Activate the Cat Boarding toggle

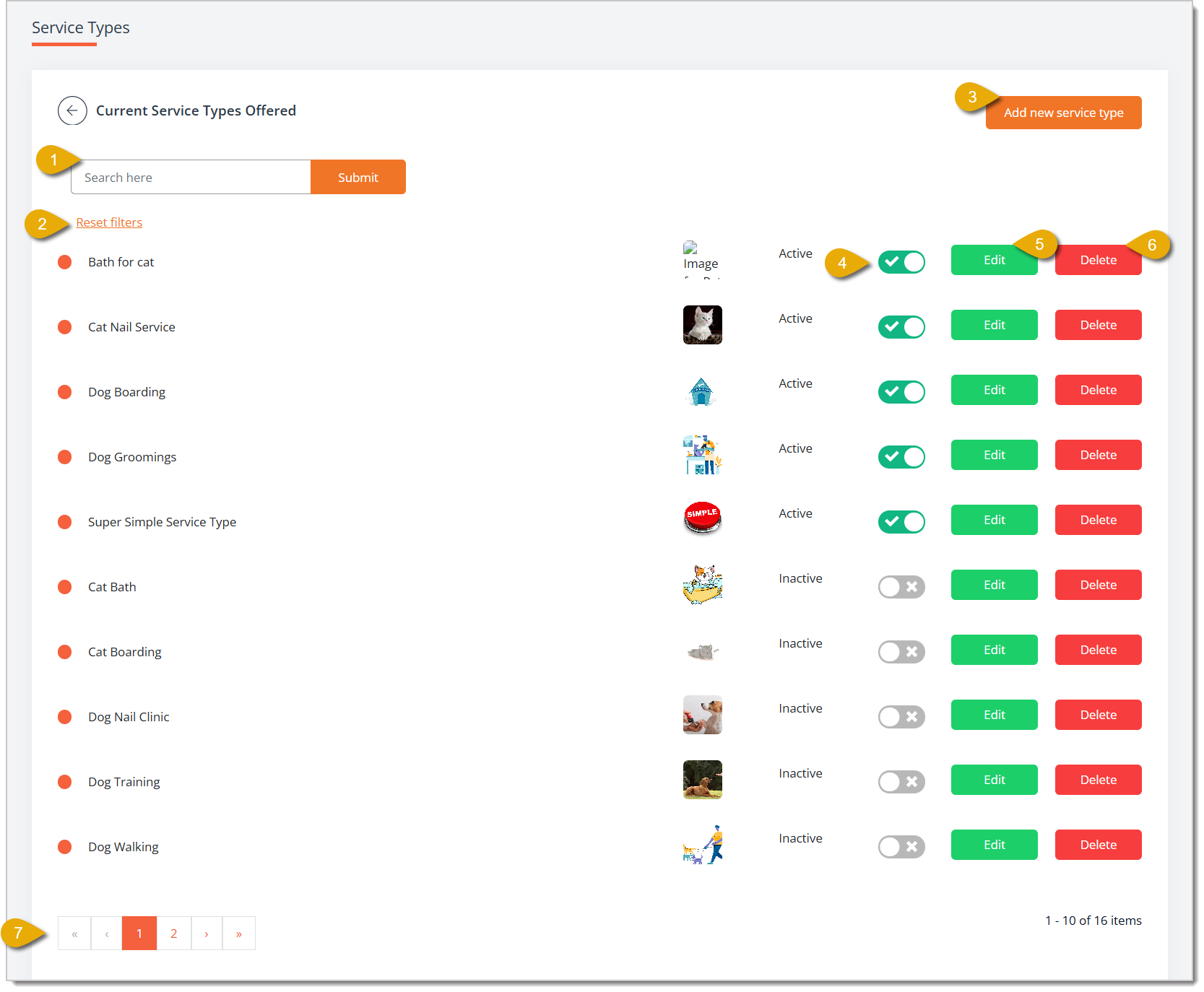[x=901, y=652]
